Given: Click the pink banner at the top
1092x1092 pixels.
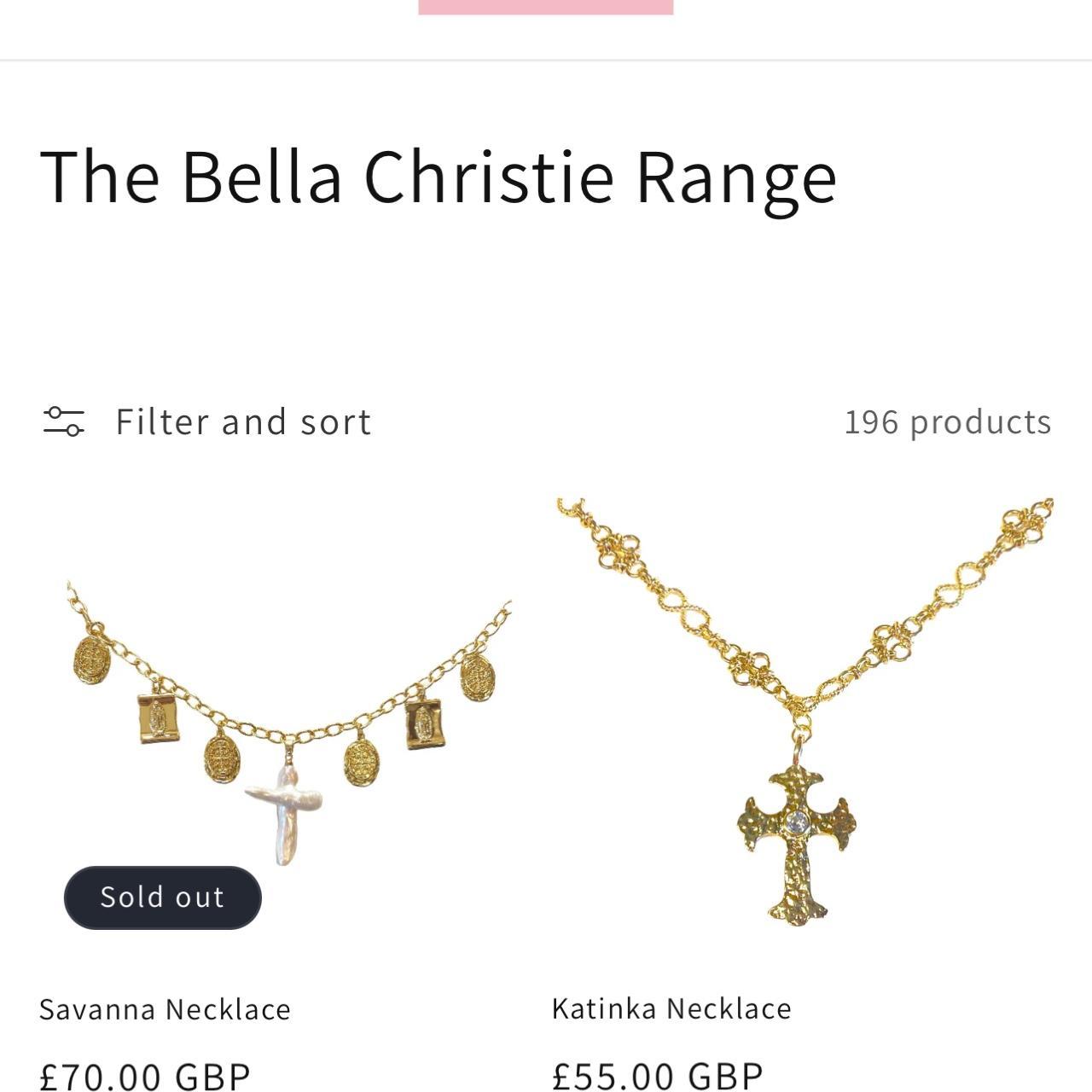Looking at the screenshot, I should click(x=545, y=7).
